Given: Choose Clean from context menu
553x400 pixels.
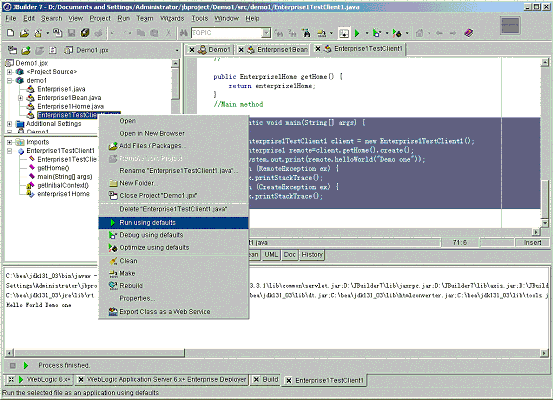Looking at the screenshot, I should [x=174, y=261].
